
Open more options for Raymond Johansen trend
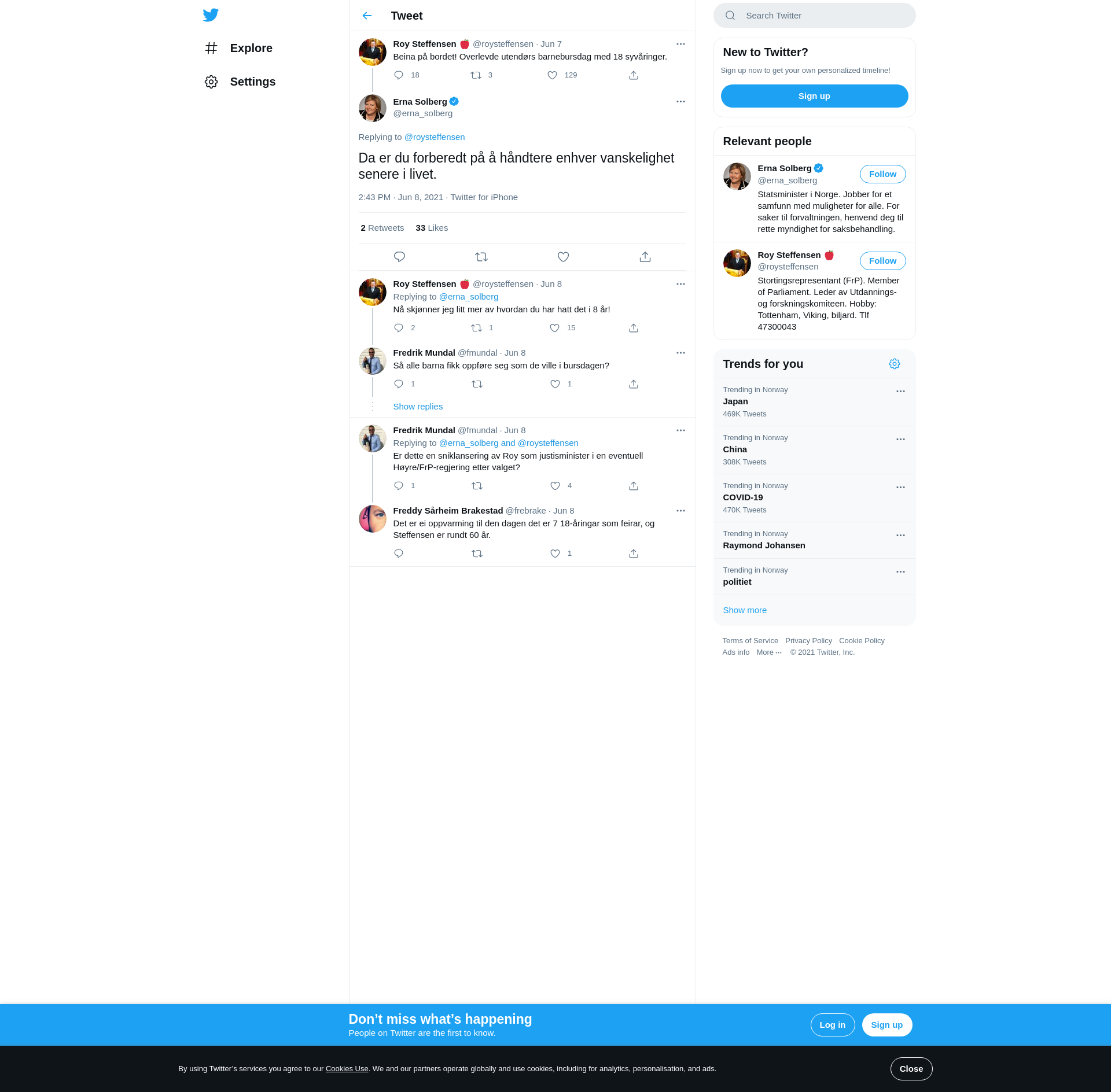coord(900,536)
